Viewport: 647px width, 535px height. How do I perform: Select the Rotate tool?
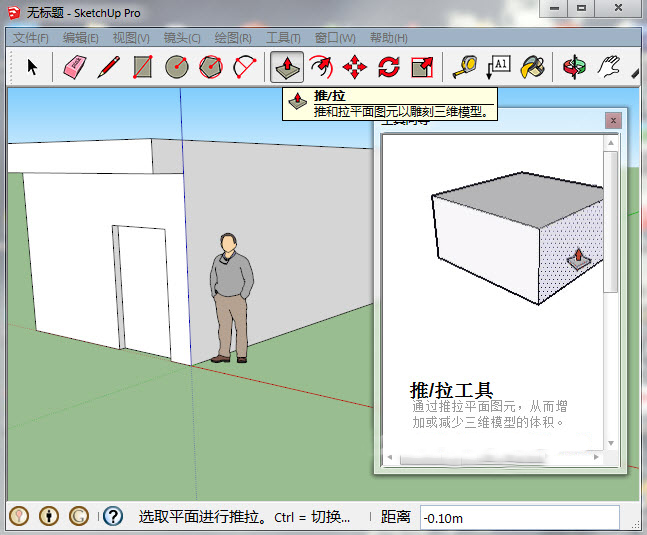click(389, 67)
